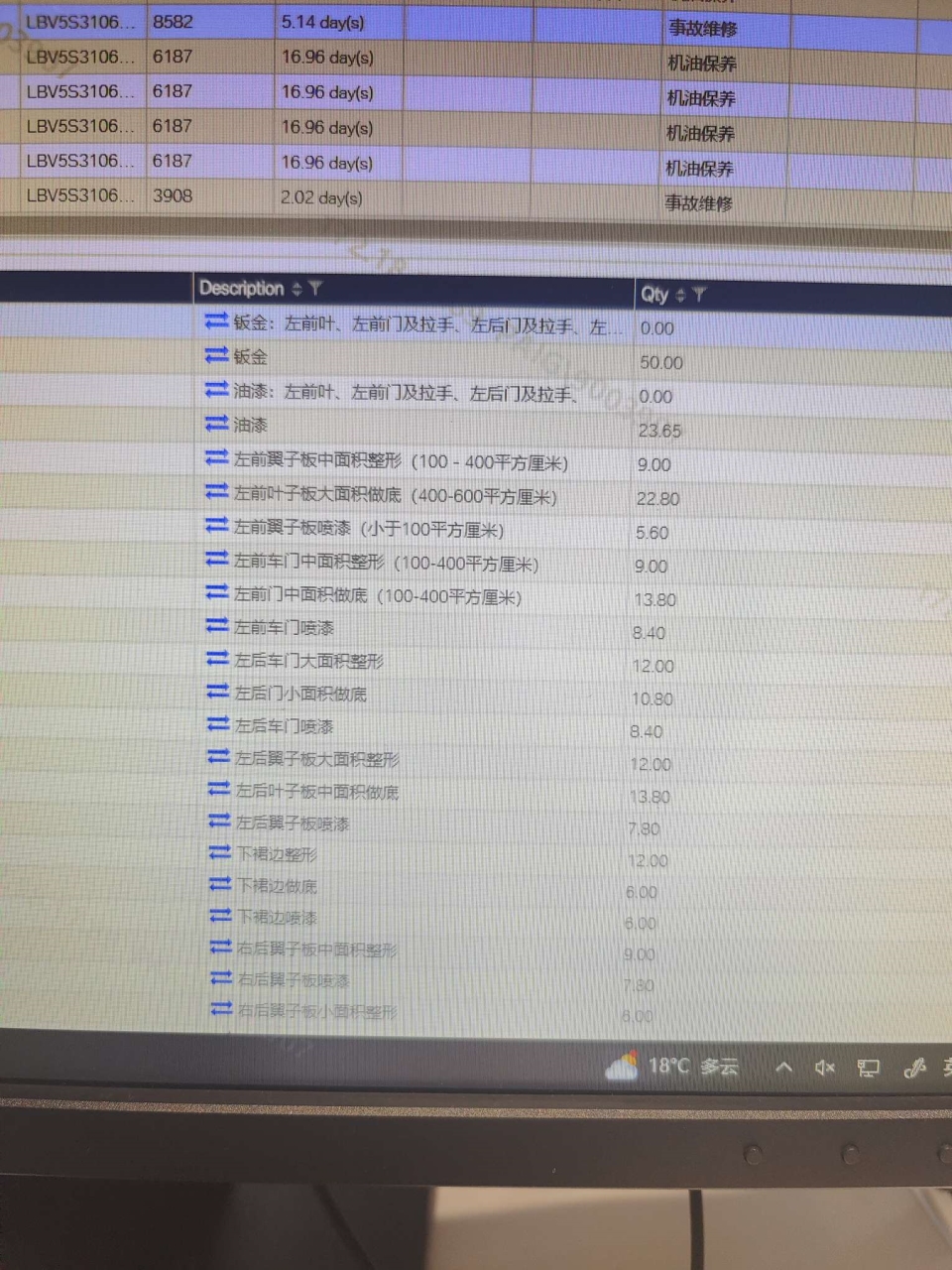Sort the Description column using its arrows icon

pyautogui.click(x=297, y=289)
